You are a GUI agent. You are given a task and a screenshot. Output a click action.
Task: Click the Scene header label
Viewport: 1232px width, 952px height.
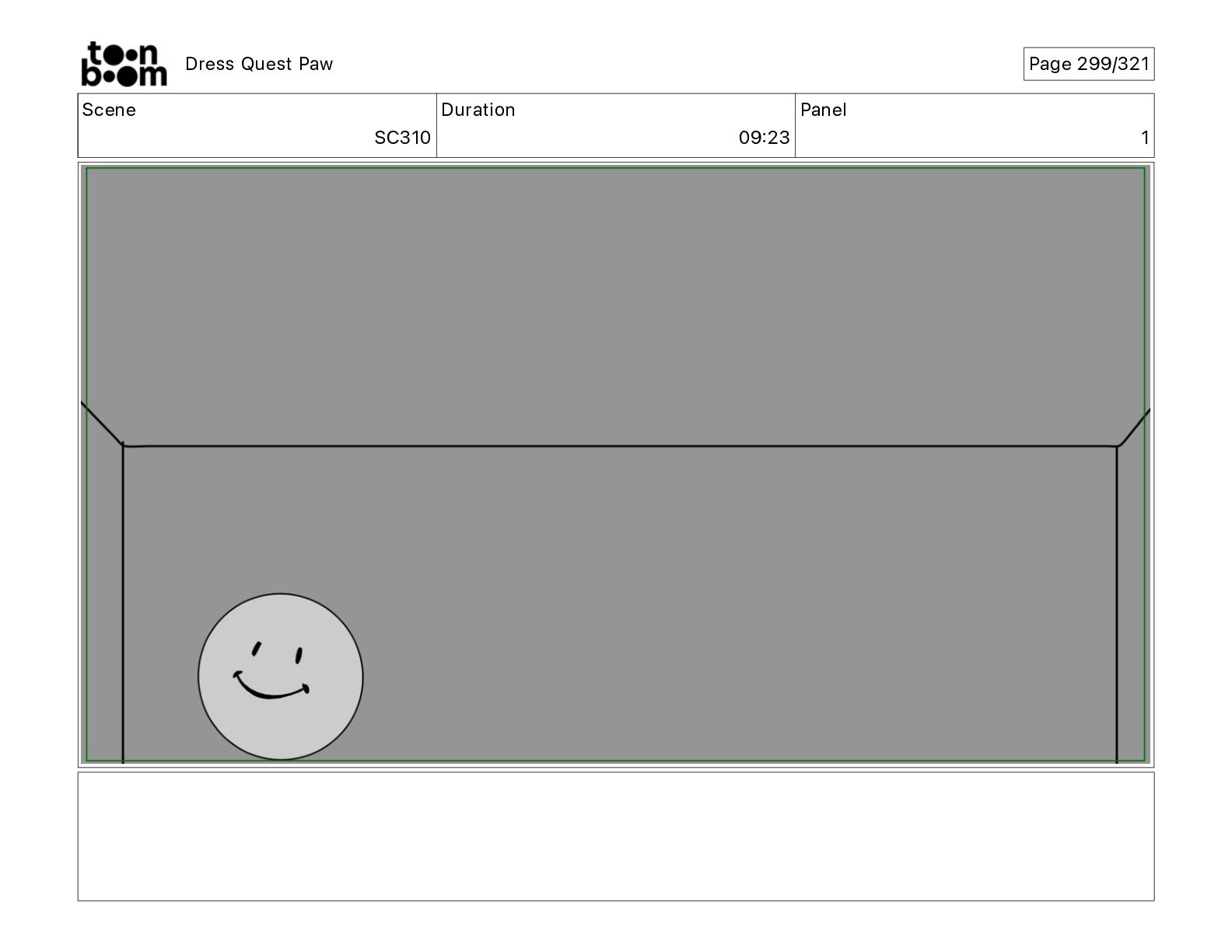tap(109, 110)
